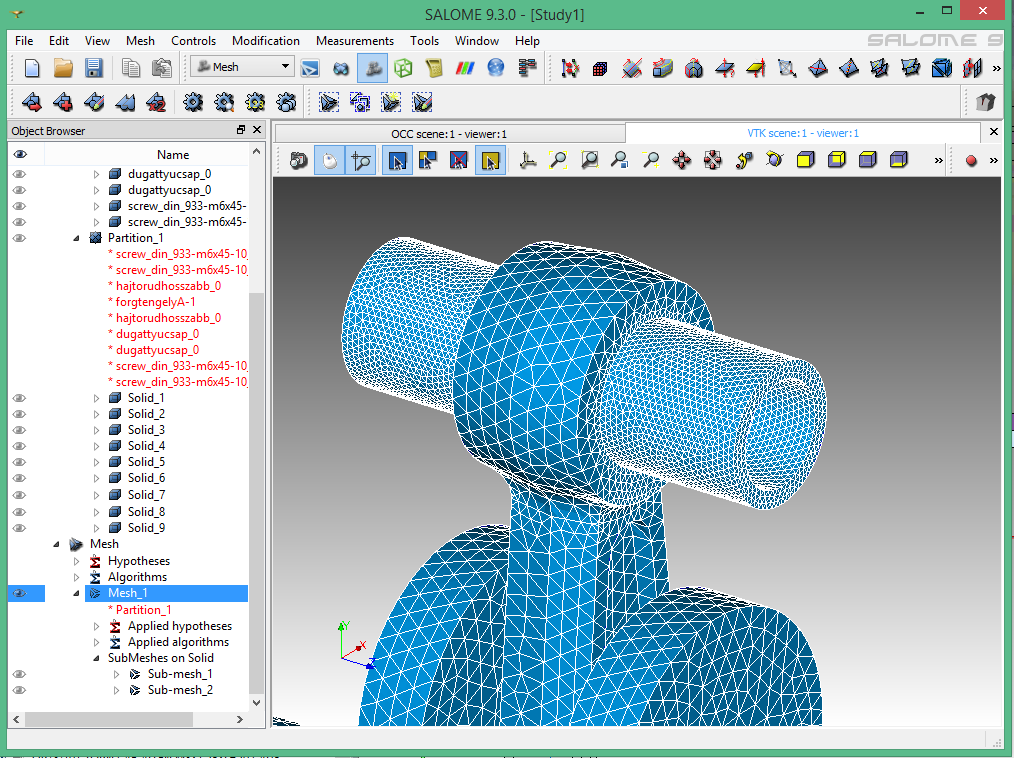Screen dimensions: 1014x758
Task: Click the Compute mesh icon
Action: coord(193,102)
